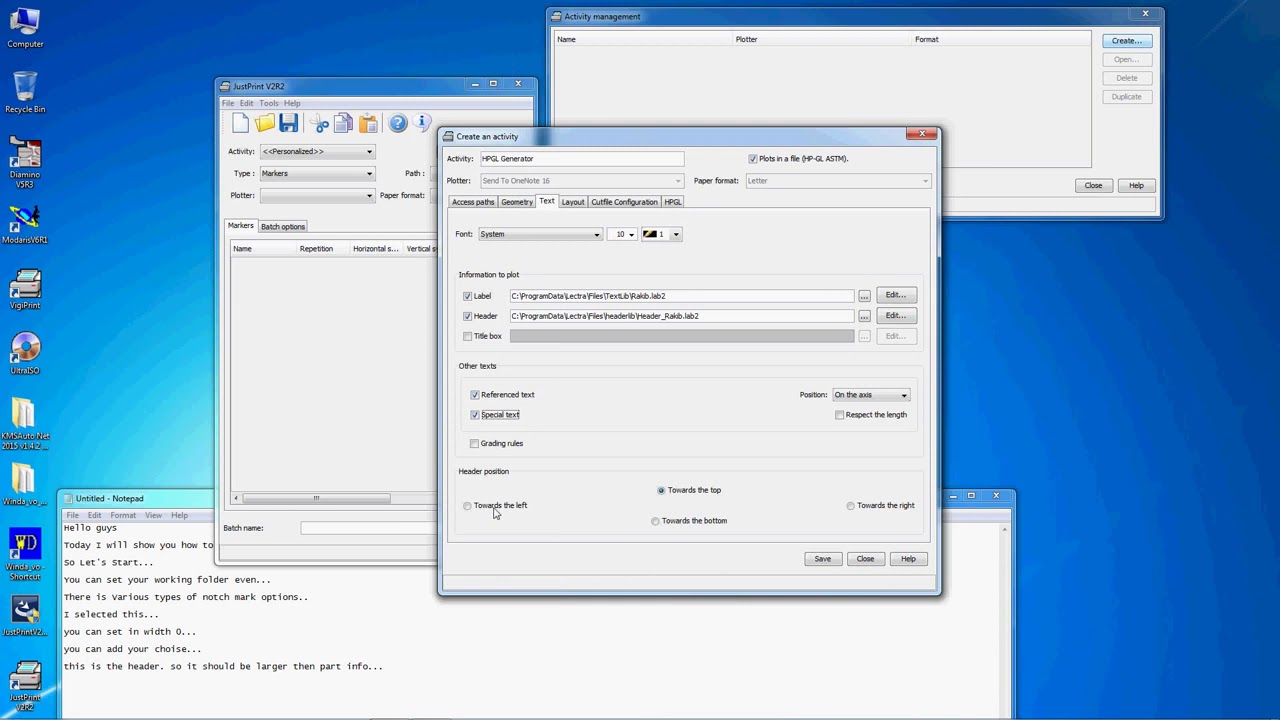The width and height of the screenshot is (1280, 720).
Task: Click the black pen color swatch
Action: tap(651, 234)
